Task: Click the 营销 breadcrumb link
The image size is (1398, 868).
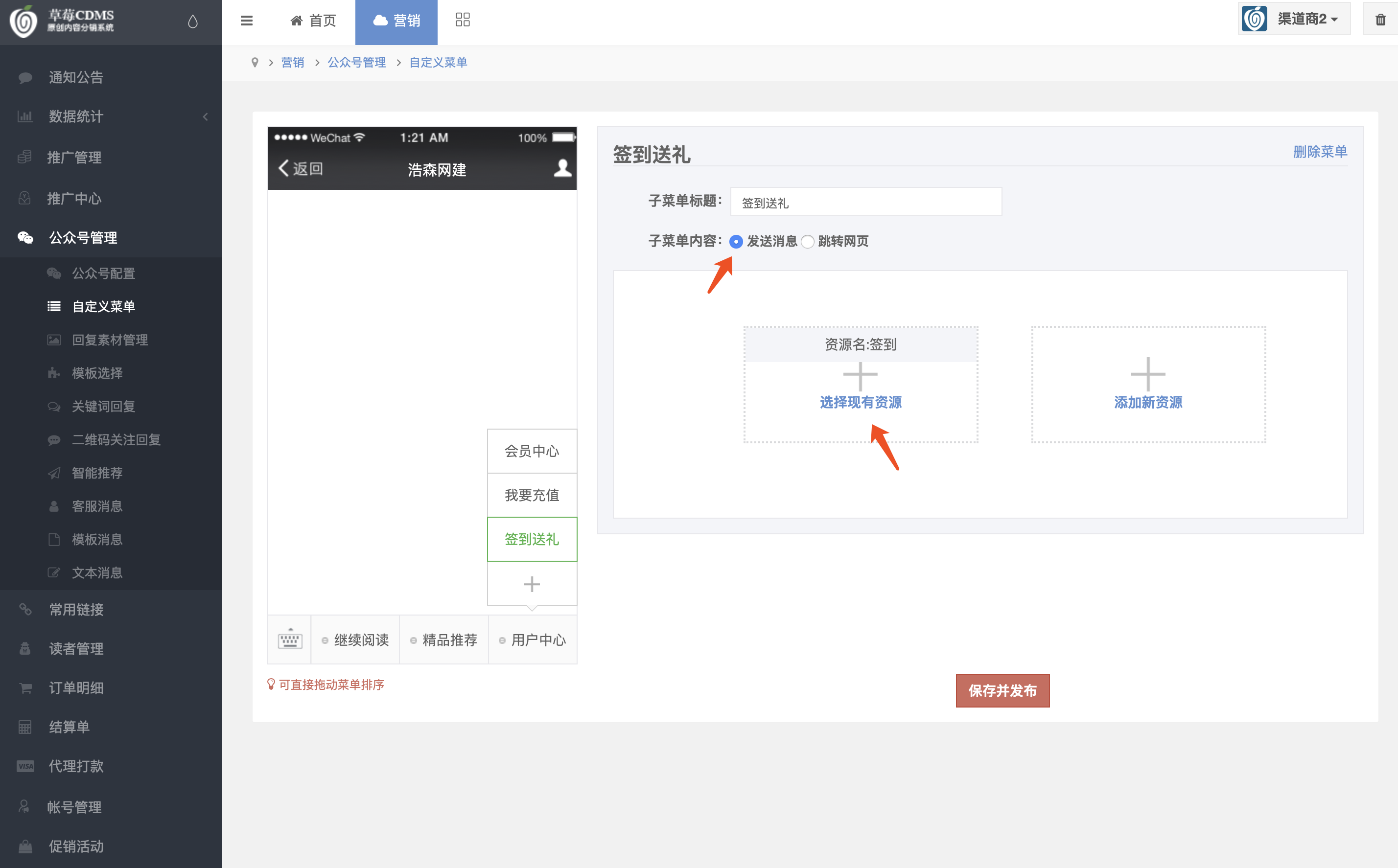Action: tap(293, 63)
